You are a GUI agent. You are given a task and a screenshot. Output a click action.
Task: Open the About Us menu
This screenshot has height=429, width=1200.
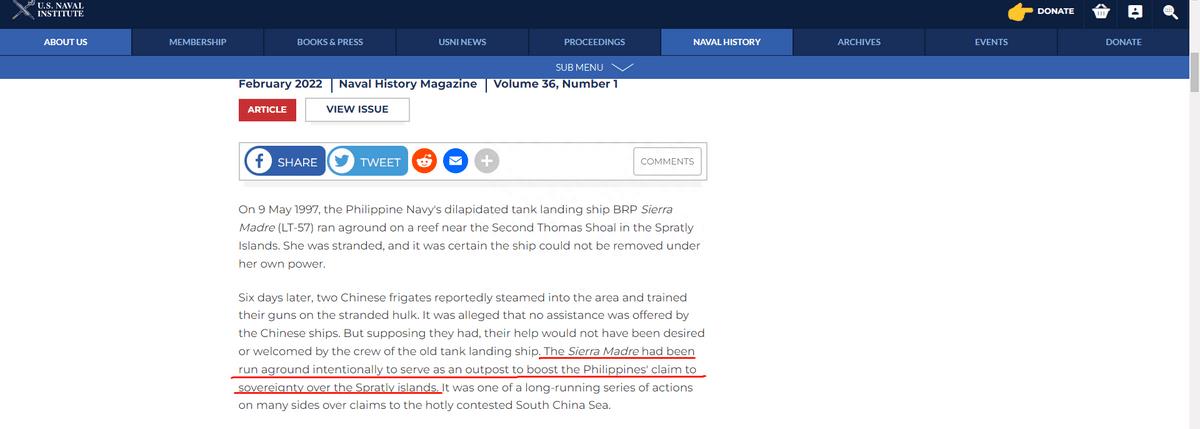point(65,42)
